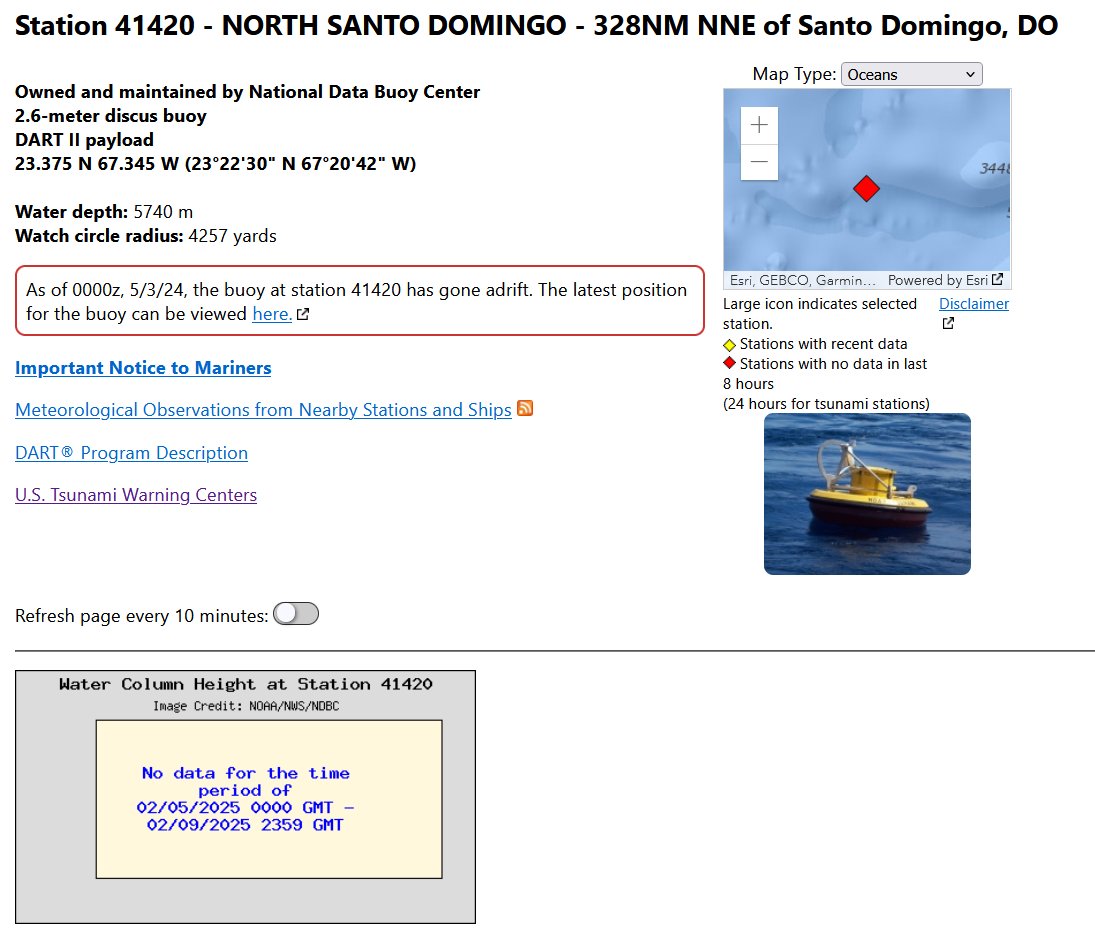Open the Map Type dropdown
The height and width of the screenshot is (929, 1095).
911,75
